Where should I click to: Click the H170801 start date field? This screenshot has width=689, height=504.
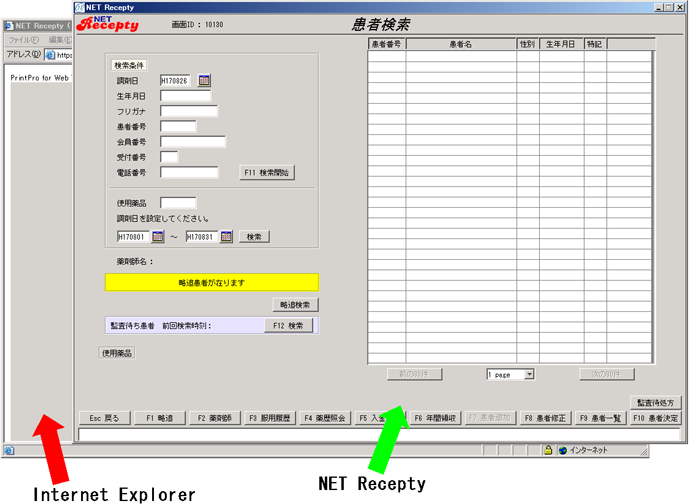[133, 237]
